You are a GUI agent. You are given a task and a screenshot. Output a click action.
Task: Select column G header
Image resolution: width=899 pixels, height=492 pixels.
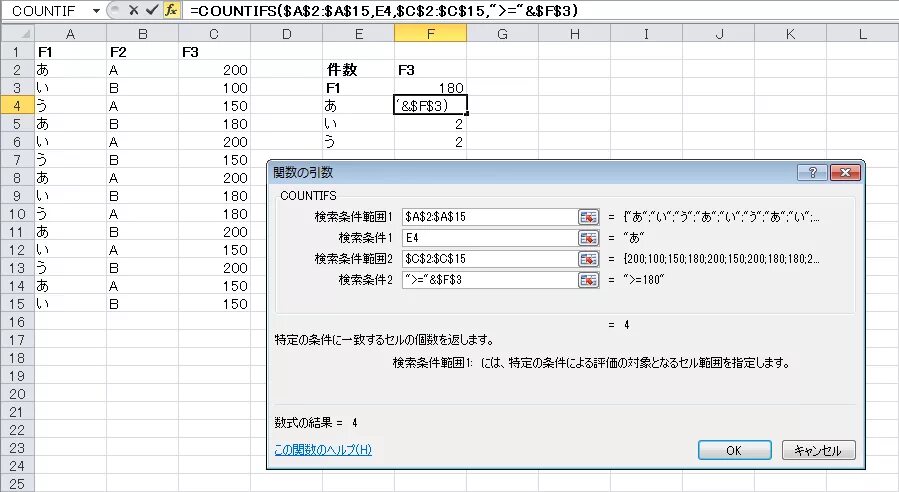[502, 34]
